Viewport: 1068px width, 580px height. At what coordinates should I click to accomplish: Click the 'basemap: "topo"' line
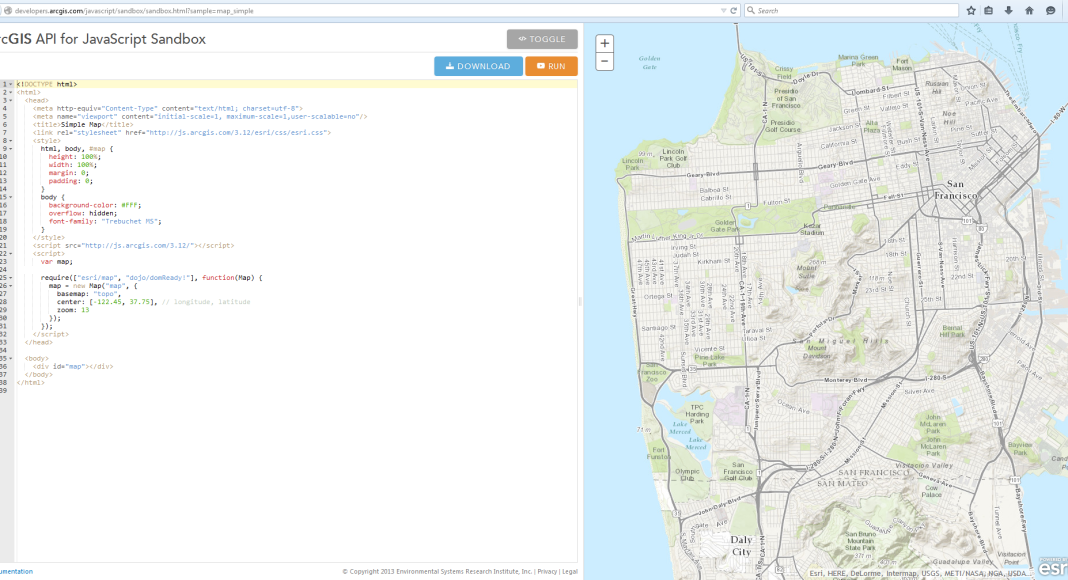89,294
